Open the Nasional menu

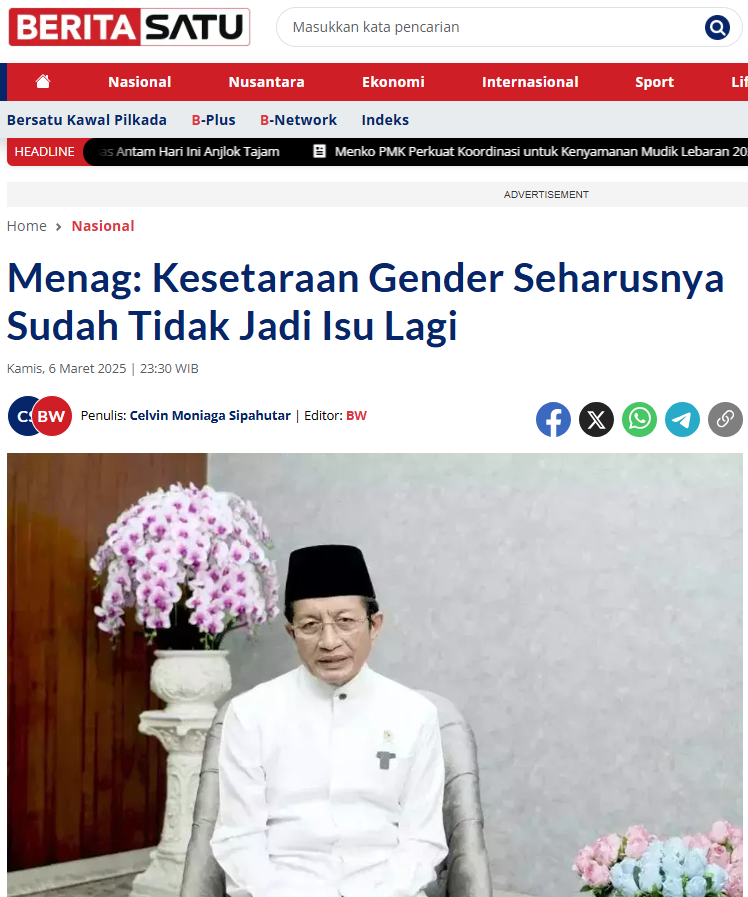[140, 82]
